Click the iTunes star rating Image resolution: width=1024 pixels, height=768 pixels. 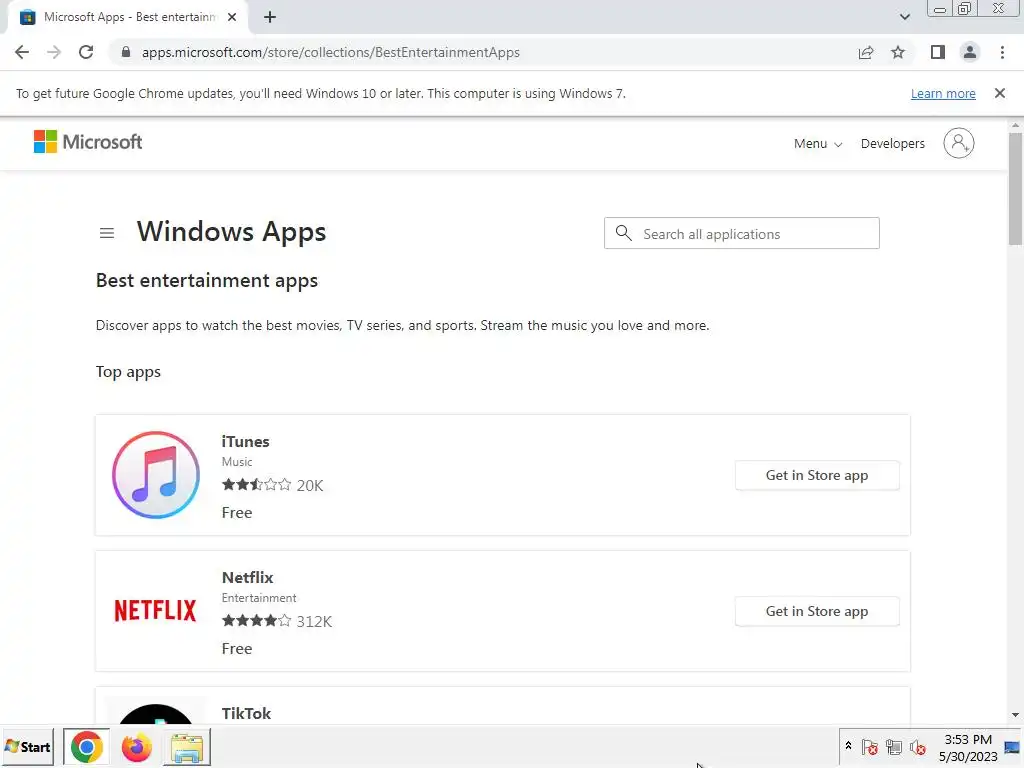pyautogui.click(x=257, y=485)
